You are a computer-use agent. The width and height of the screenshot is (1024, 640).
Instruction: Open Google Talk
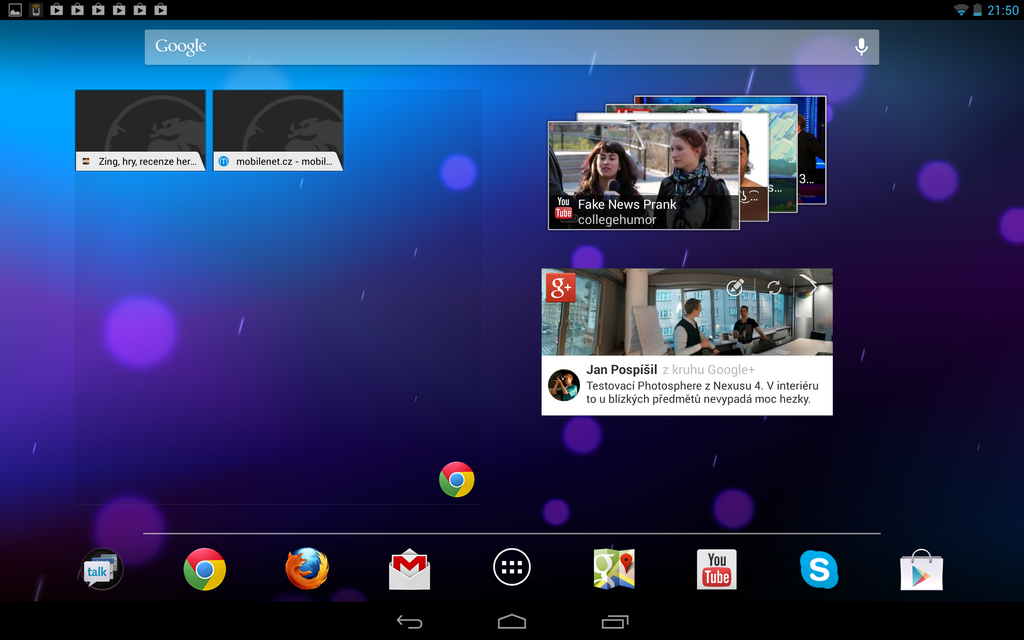coord(100,568)
